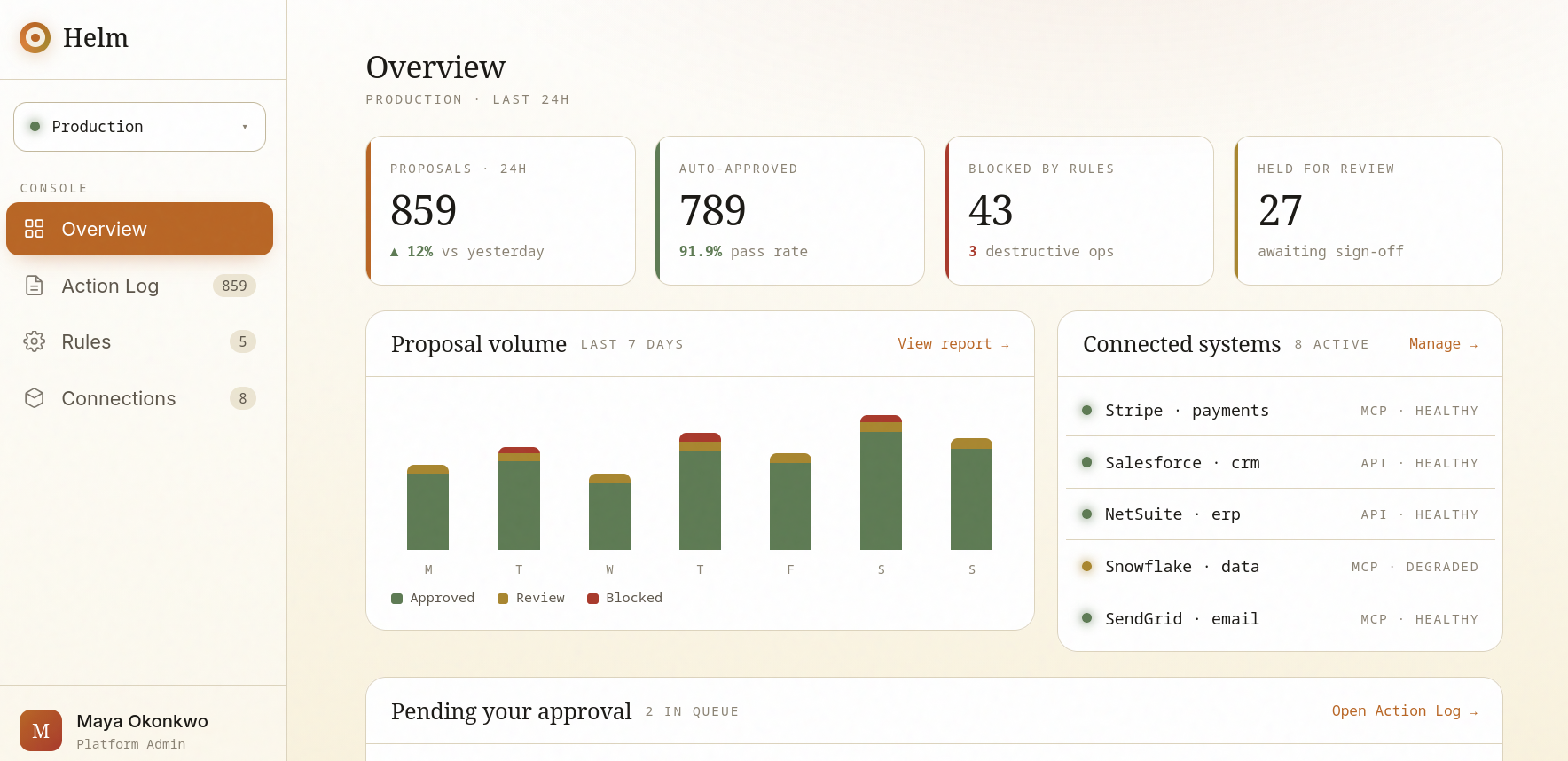
Task: Open the Proposals 24H card
Action: (501, 210)
